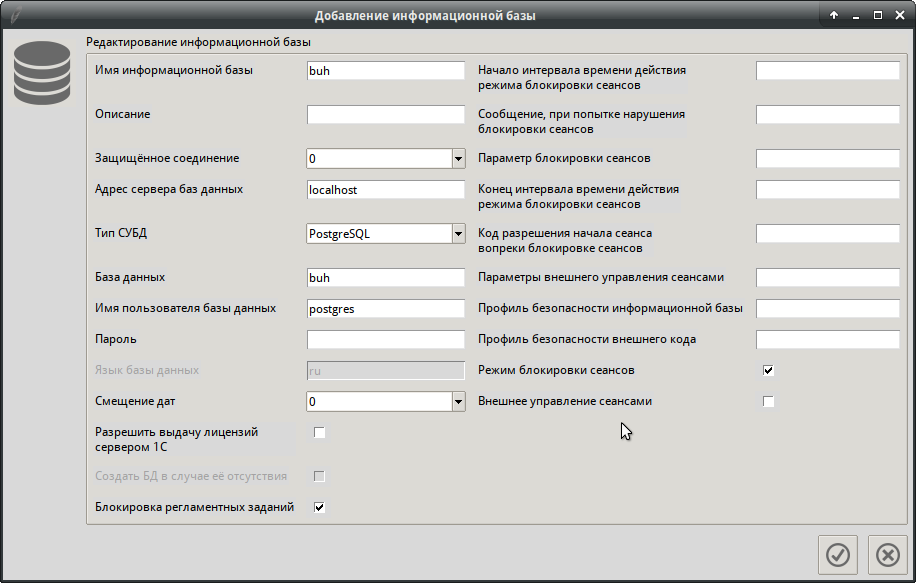Open the "Смещение дат" dropdown
Viewport: 916px width, 583px height.
coord(458,401)
